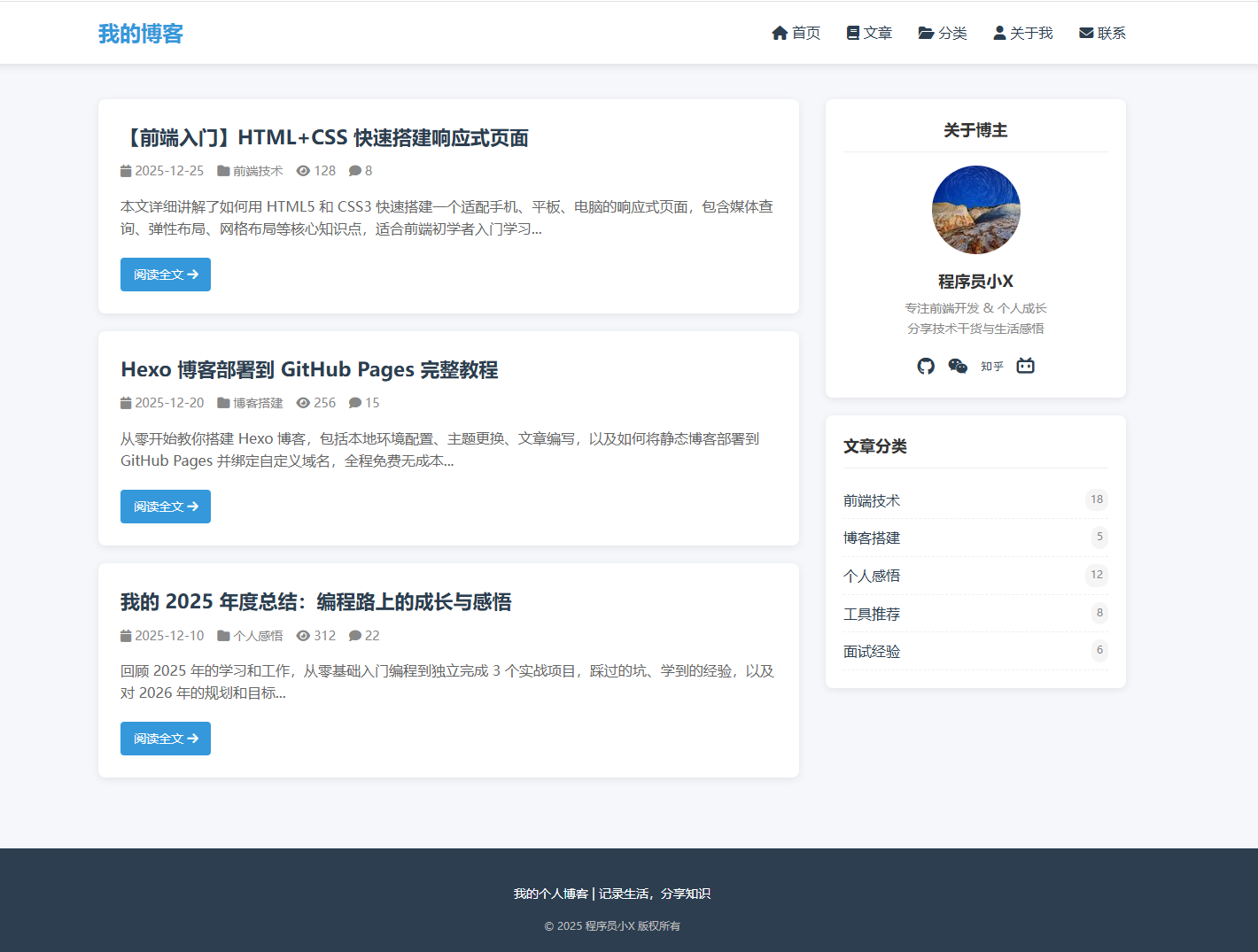Click the GitHub icon in the profile widget
Image resolution: width=1258 pixels, height=952 pixels.
925,365
